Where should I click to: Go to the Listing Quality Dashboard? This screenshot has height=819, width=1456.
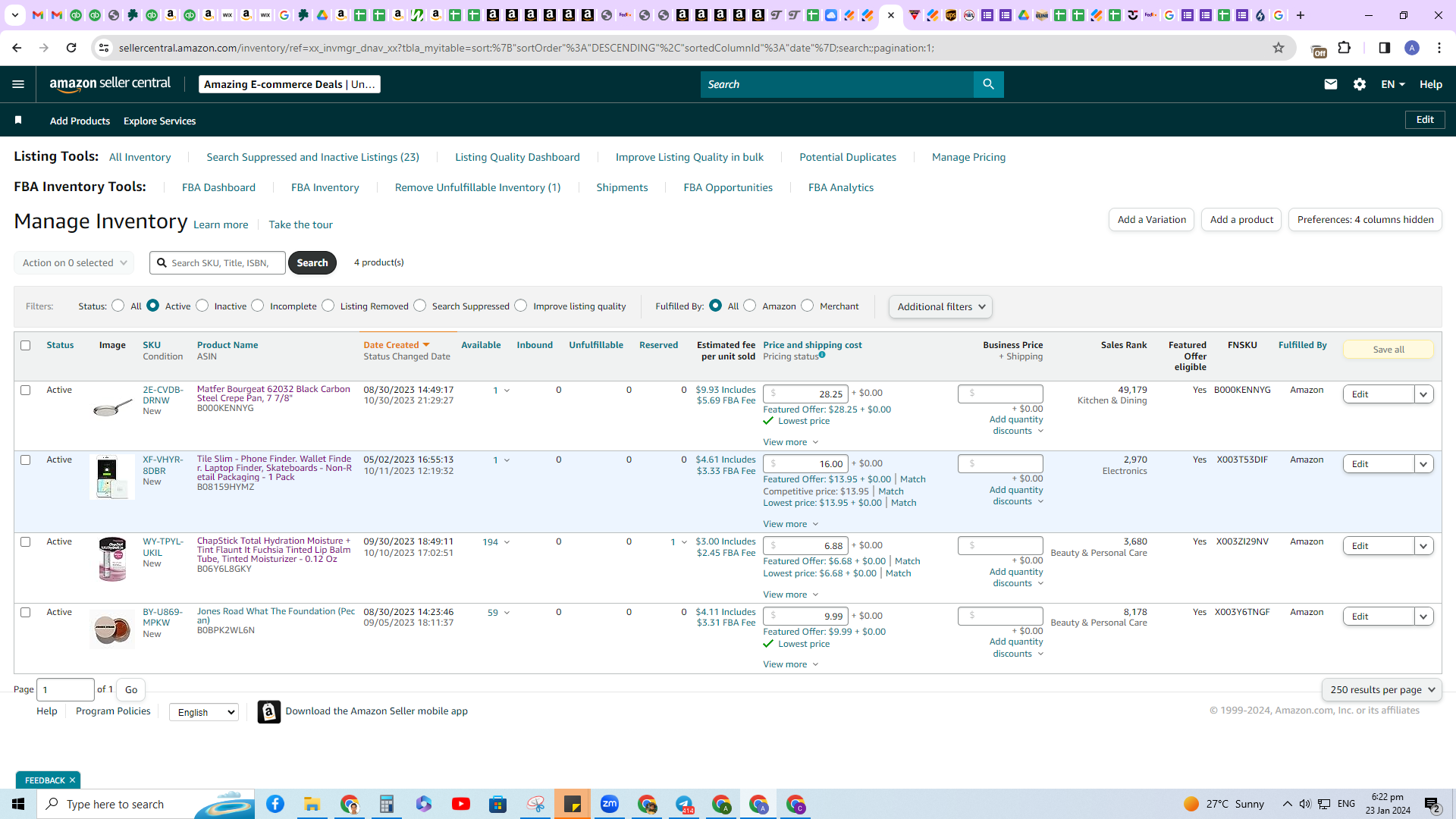click(517, 157)
